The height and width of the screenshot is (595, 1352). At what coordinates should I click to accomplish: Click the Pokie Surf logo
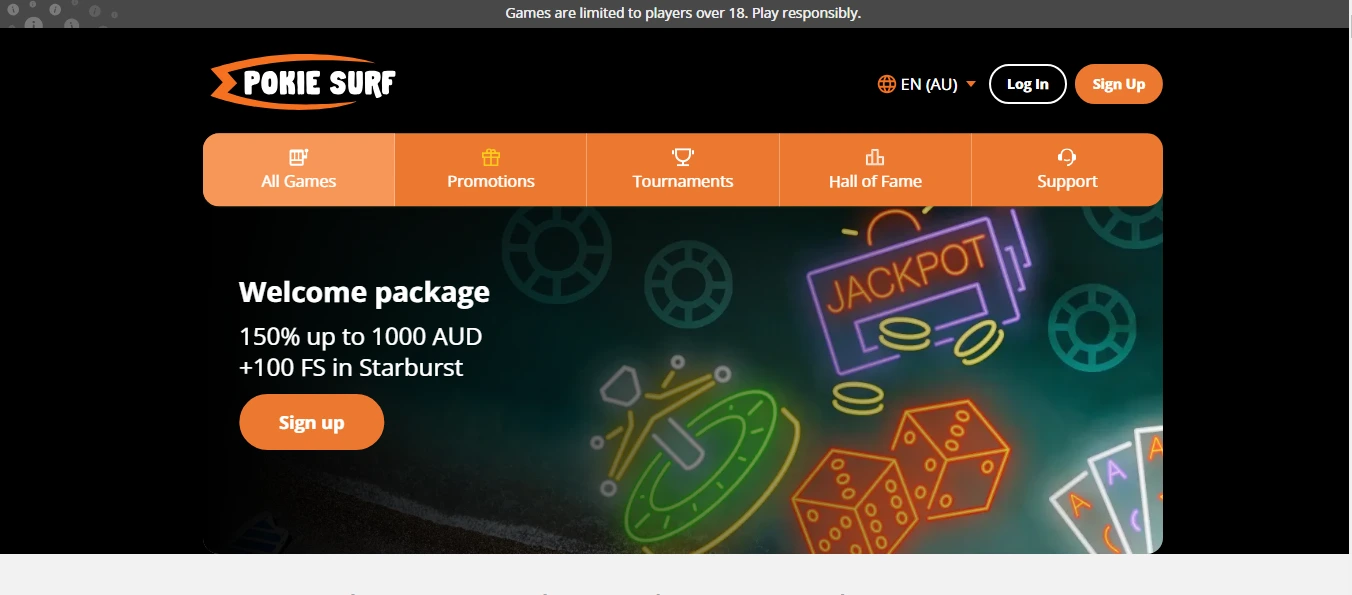[304, 82]
